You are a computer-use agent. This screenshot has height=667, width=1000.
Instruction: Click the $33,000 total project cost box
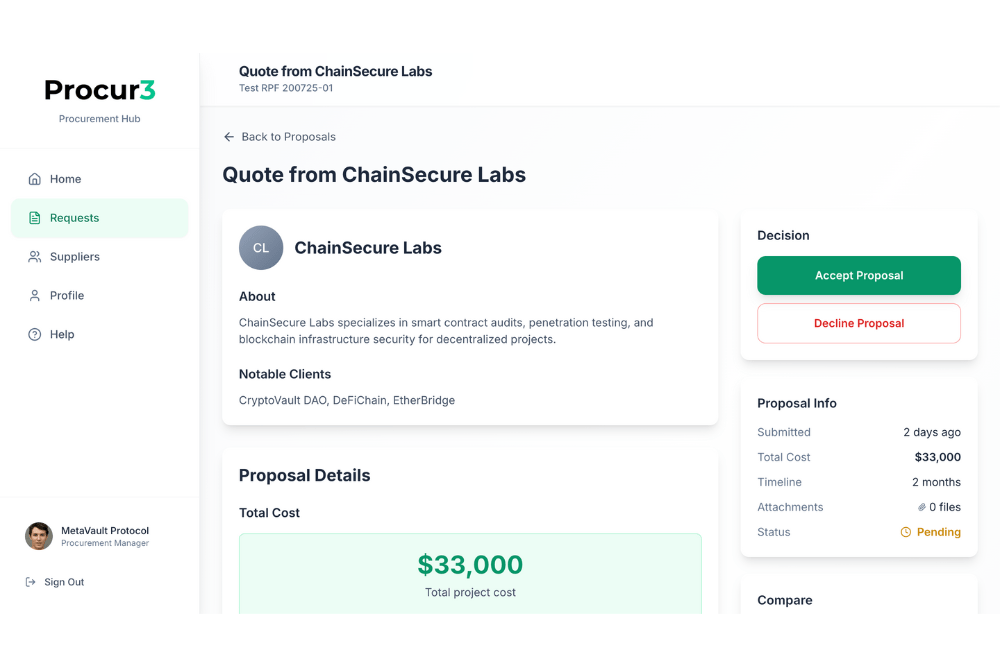(470, 574)
